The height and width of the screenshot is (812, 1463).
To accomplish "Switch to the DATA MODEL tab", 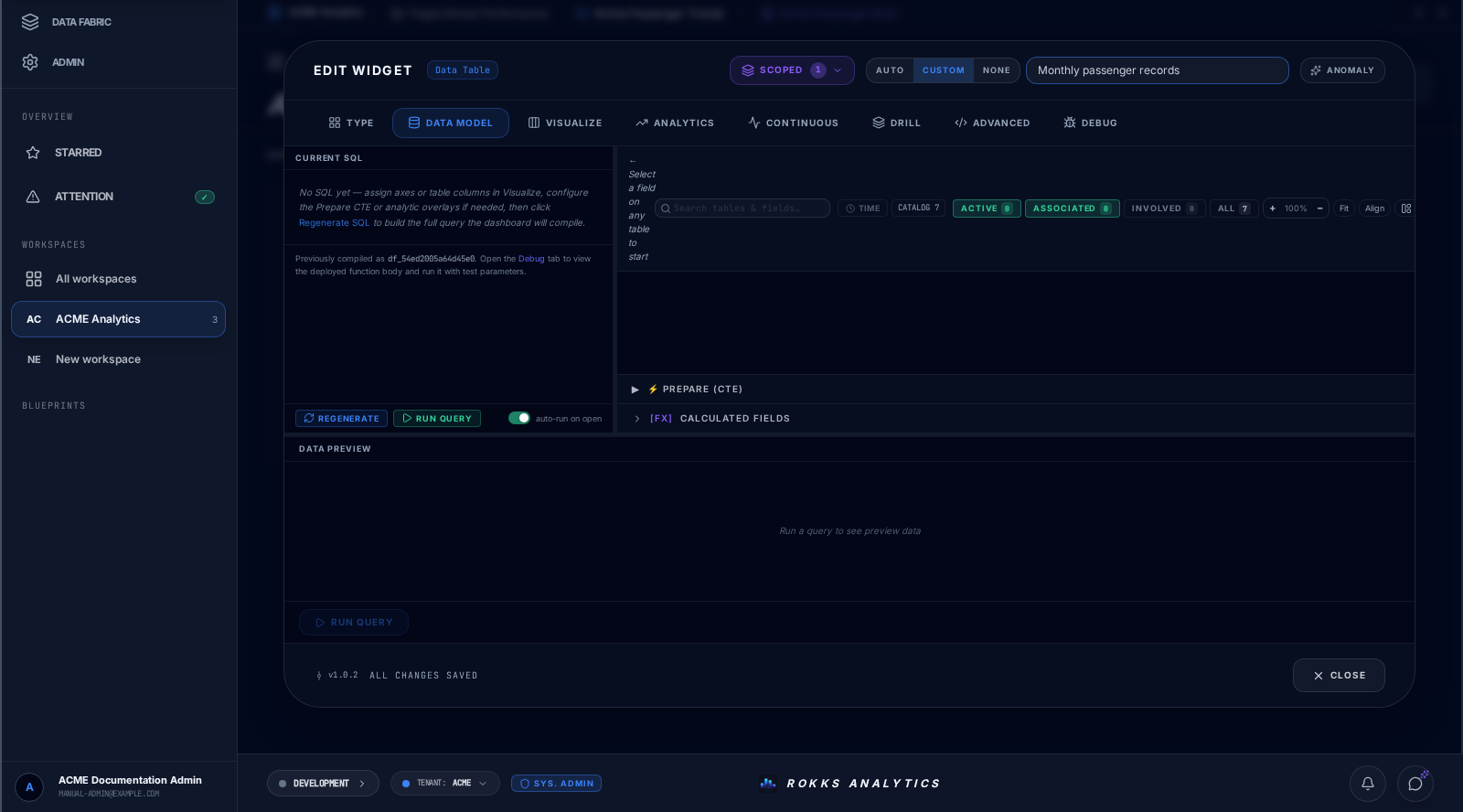I will (x=451, y=123).
